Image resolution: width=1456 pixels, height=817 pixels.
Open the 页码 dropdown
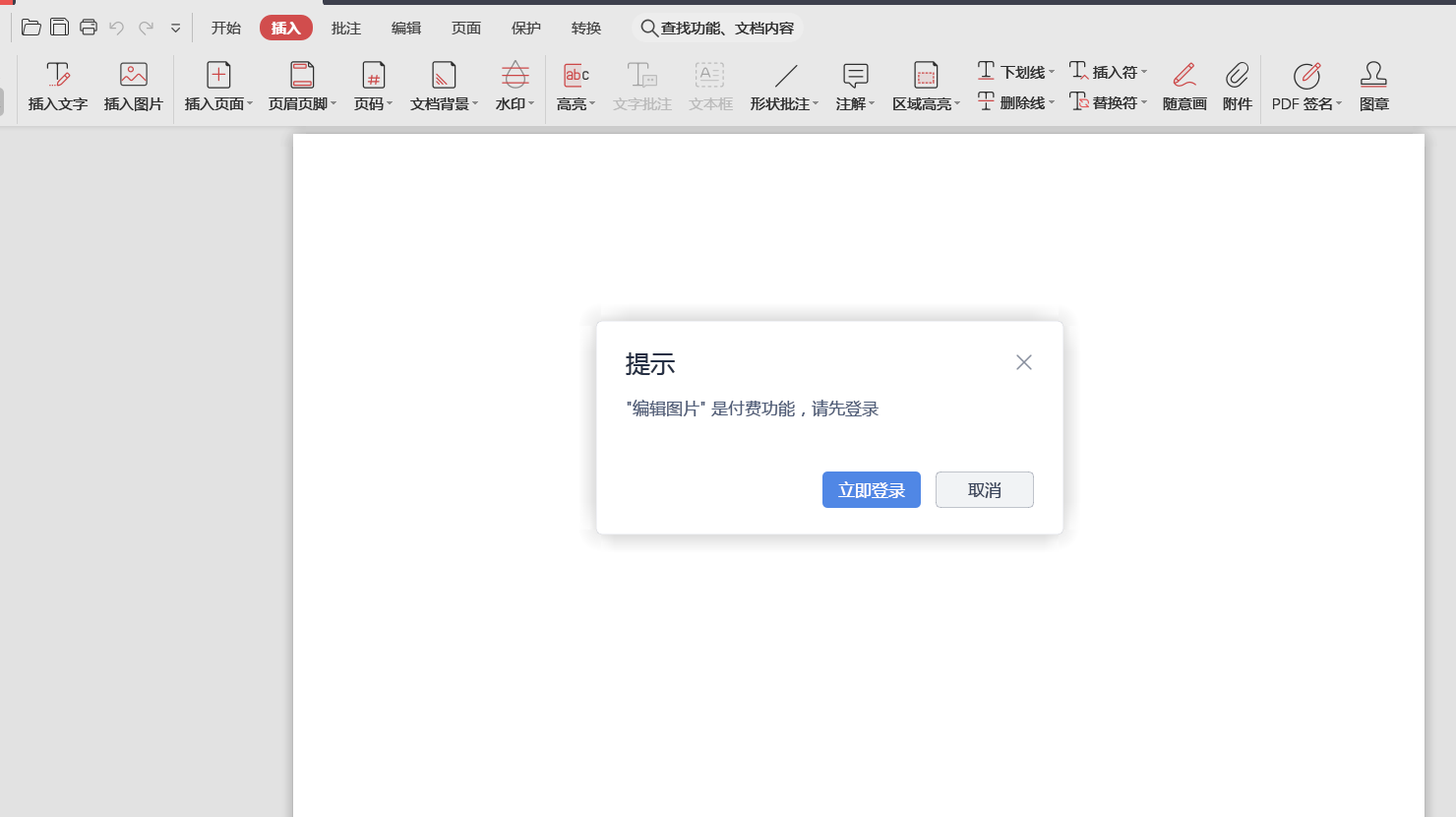click(373, 87)
